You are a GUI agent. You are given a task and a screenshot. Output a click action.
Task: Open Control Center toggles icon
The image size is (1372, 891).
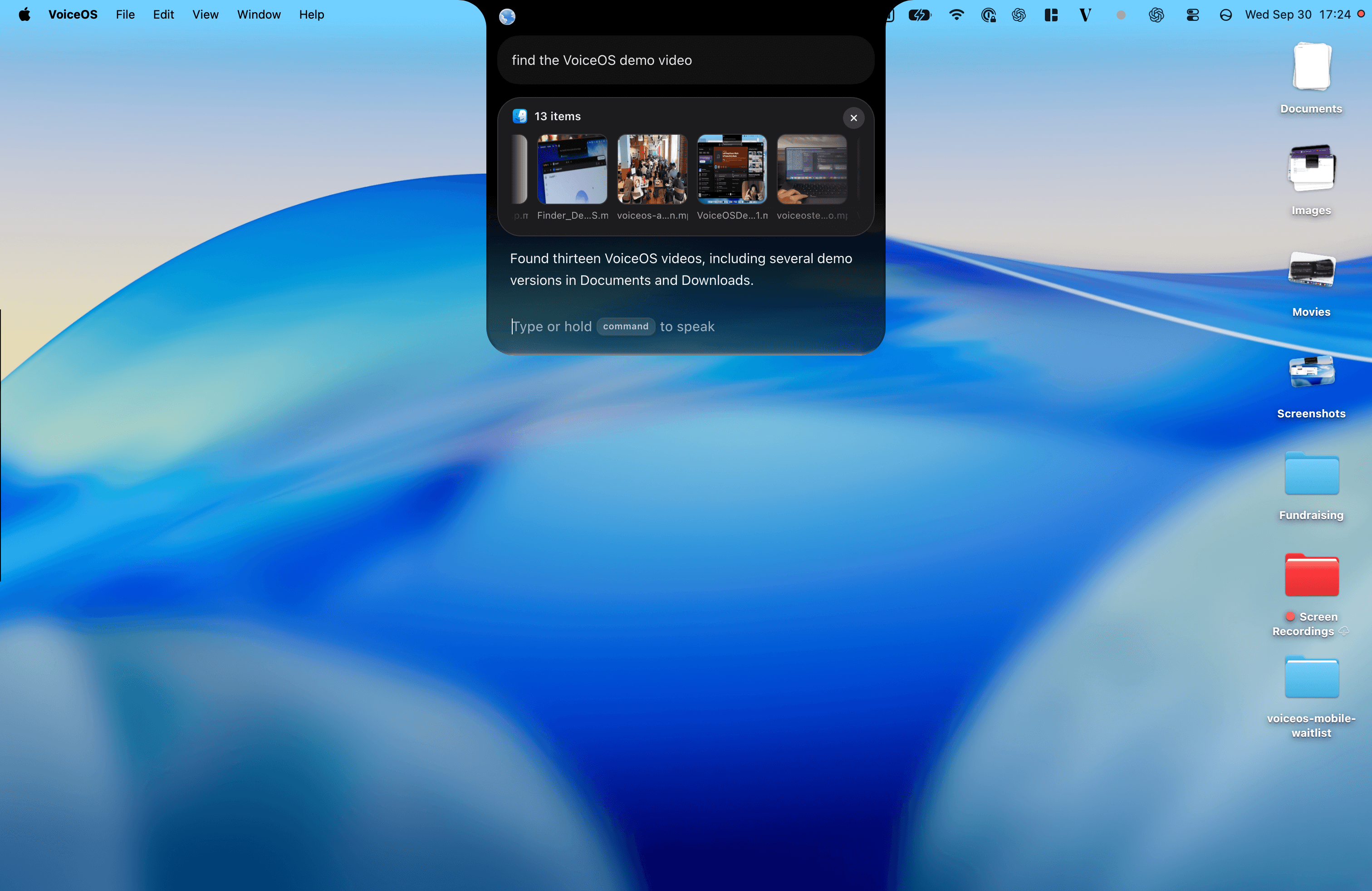(x=1193, y=15)
